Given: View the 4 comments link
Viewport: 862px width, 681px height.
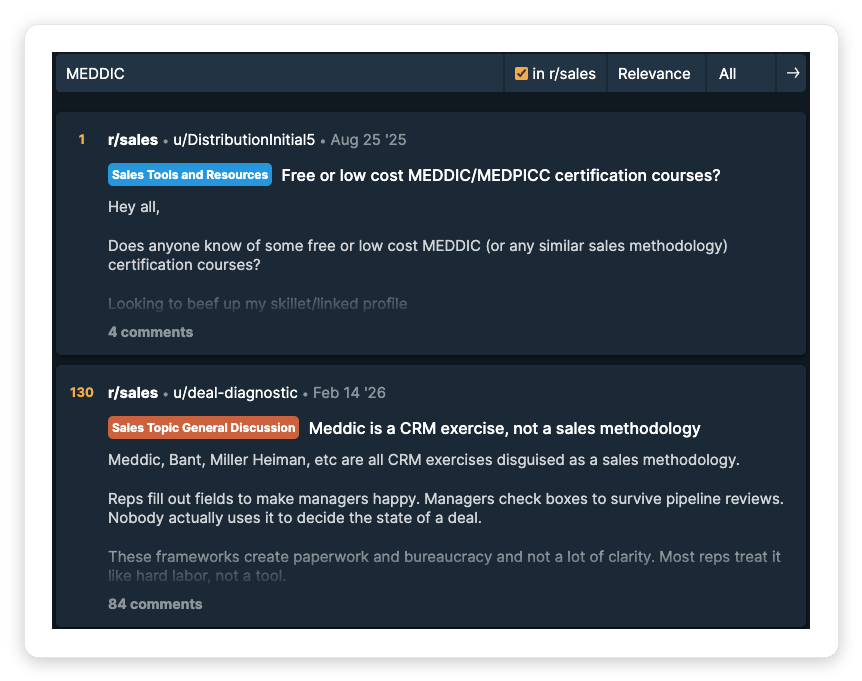Looking at the screenshot, I should tap(151, 332).
